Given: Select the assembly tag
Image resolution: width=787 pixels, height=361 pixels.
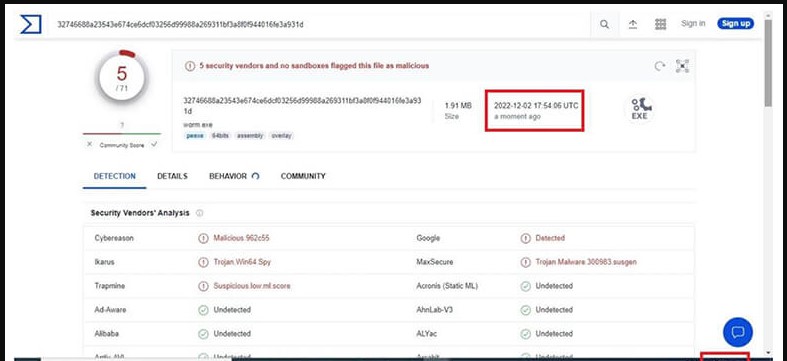Looking at the screenshot, I should pyautogui.click(x=250, y=136).
